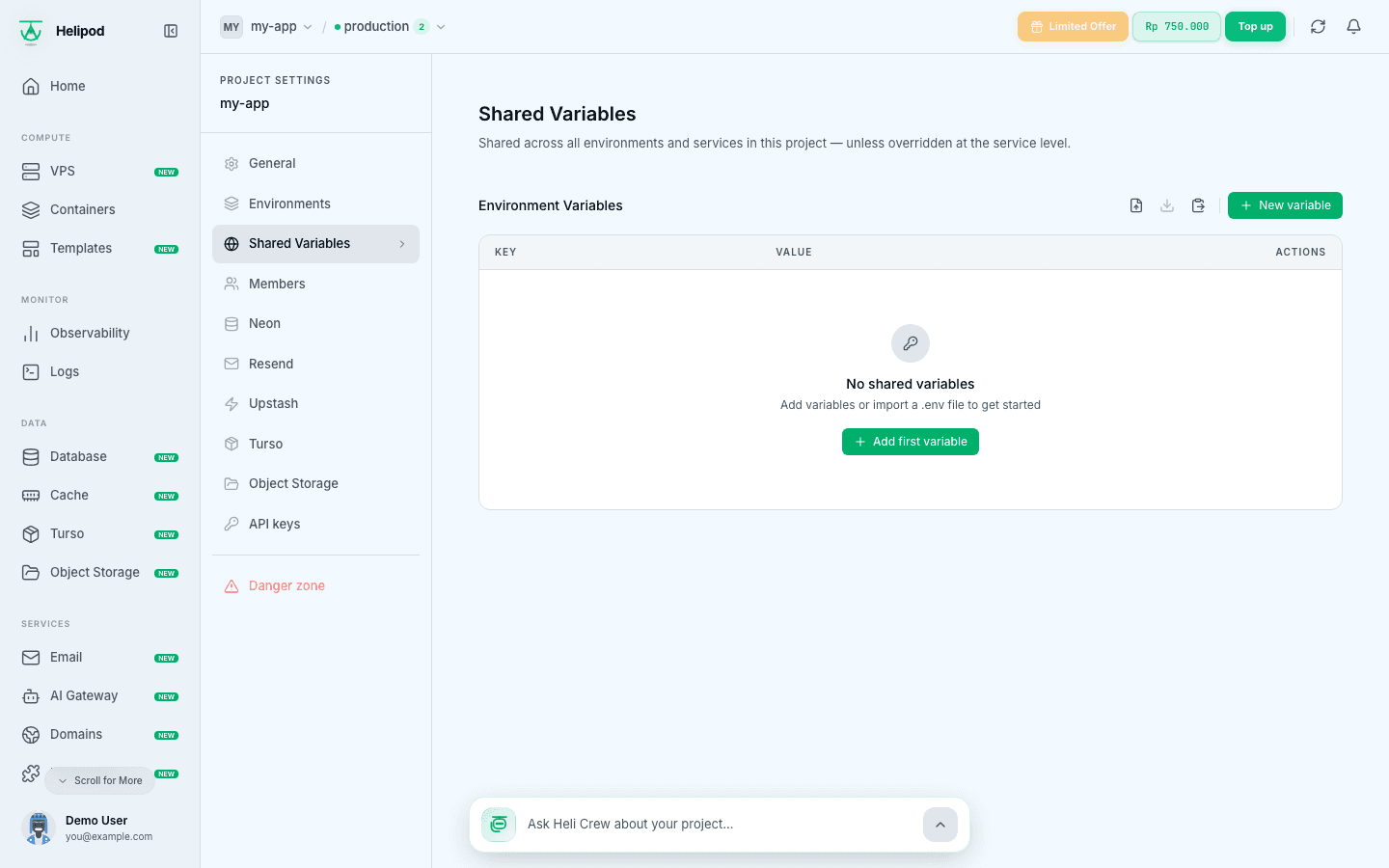Open Resend integration settings
1389x868 pixels.
tap(315, 364)
